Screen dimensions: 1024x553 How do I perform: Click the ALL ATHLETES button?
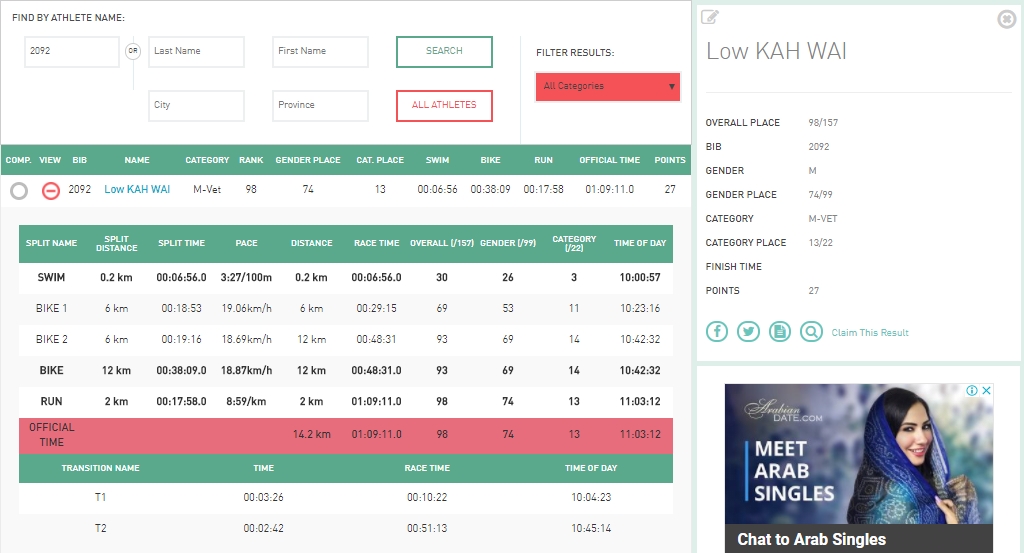pyautogui.click(x=444, y=105)
